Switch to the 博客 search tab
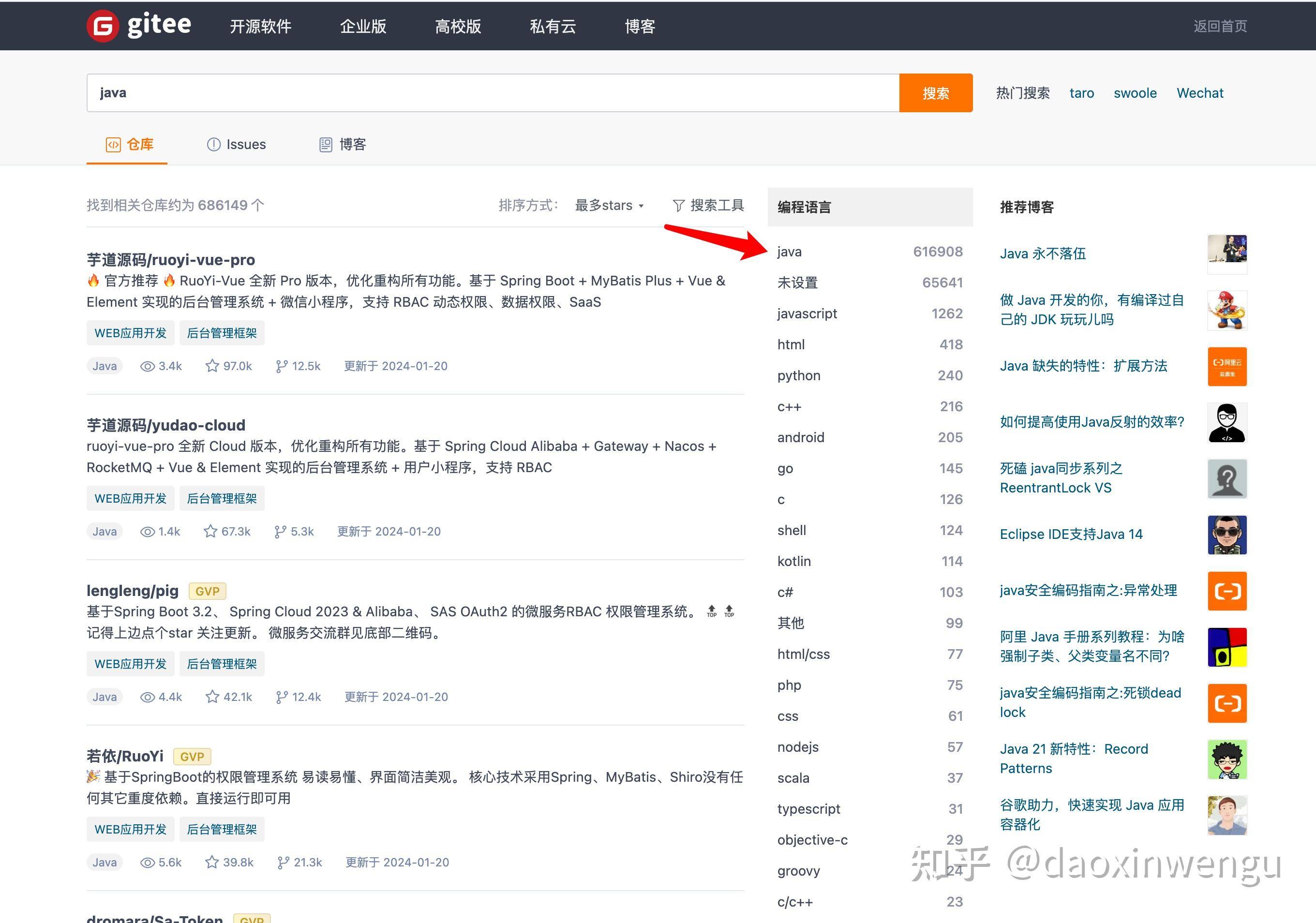This screenshot has height=923, width=1316. click(342, 145)
